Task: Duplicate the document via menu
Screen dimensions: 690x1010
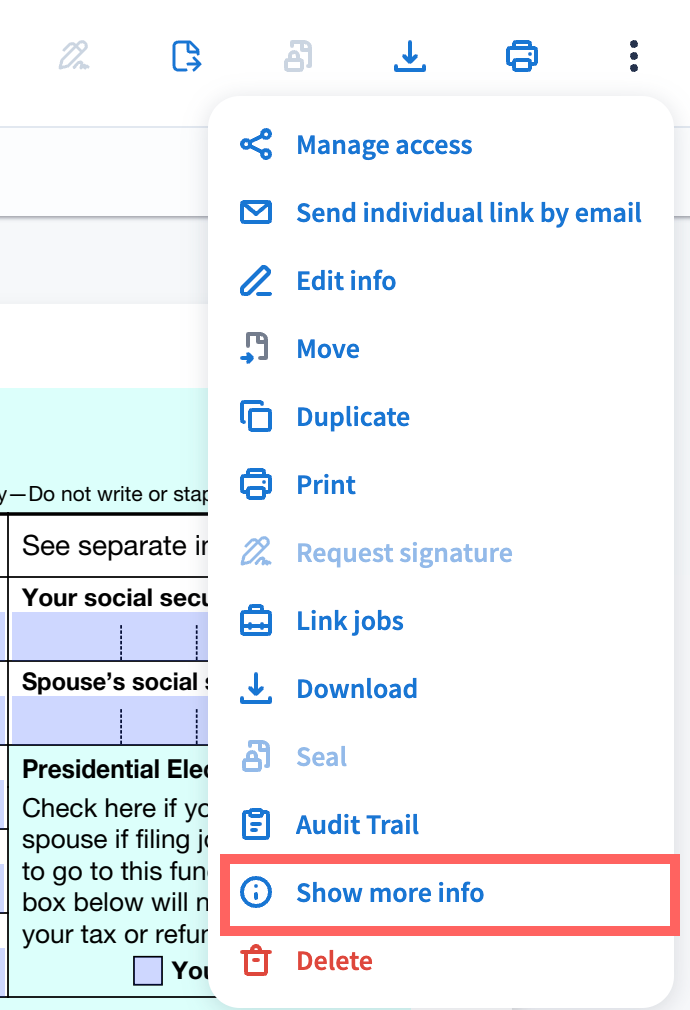Action: [353, 417]
